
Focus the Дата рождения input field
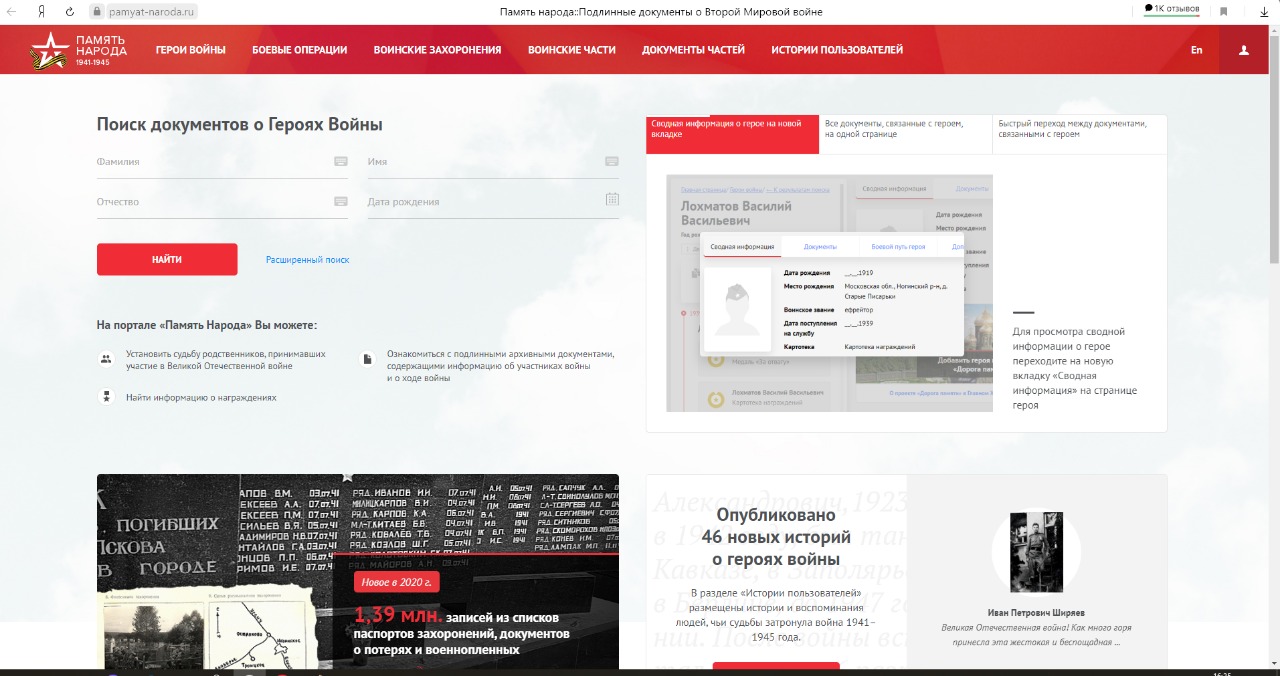pyautogui.click(x=493, y=201)
